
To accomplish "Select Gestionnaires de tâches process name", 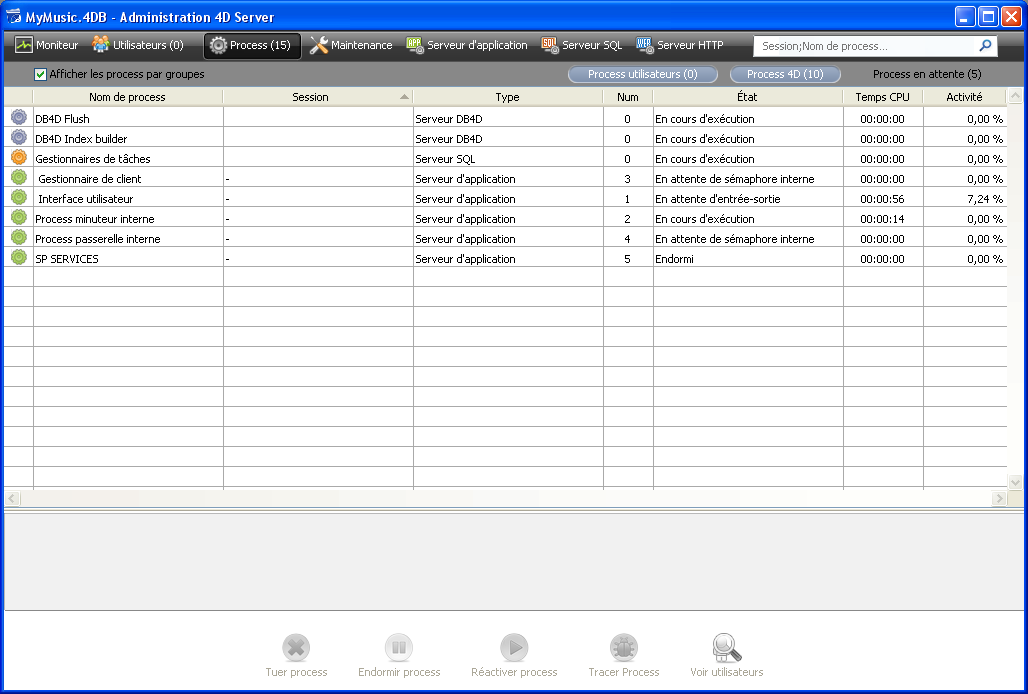I will click(x=93, y=159).
